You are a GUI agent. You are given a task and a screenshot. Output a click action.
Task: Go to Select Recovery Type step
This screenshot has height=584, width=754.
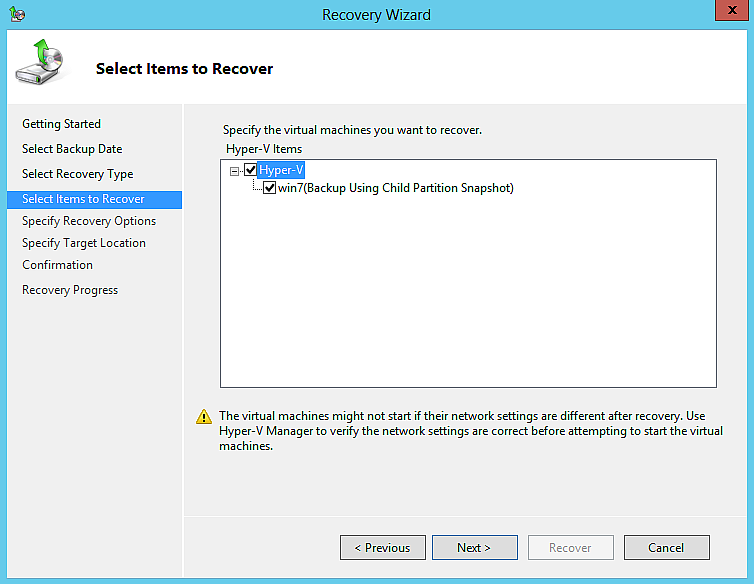77,174
